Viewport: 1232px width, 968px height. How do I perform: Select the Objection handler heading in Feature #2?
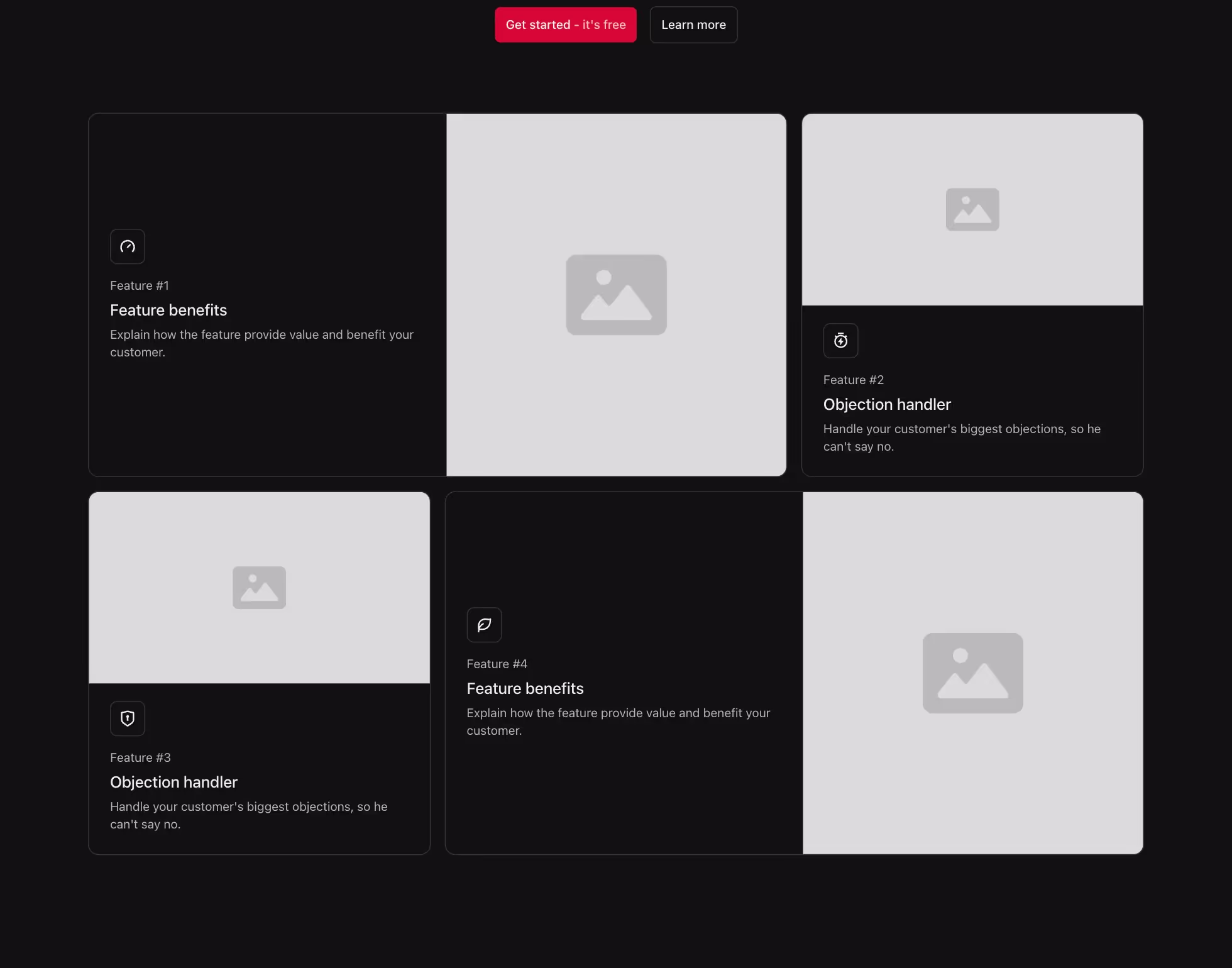887,404
